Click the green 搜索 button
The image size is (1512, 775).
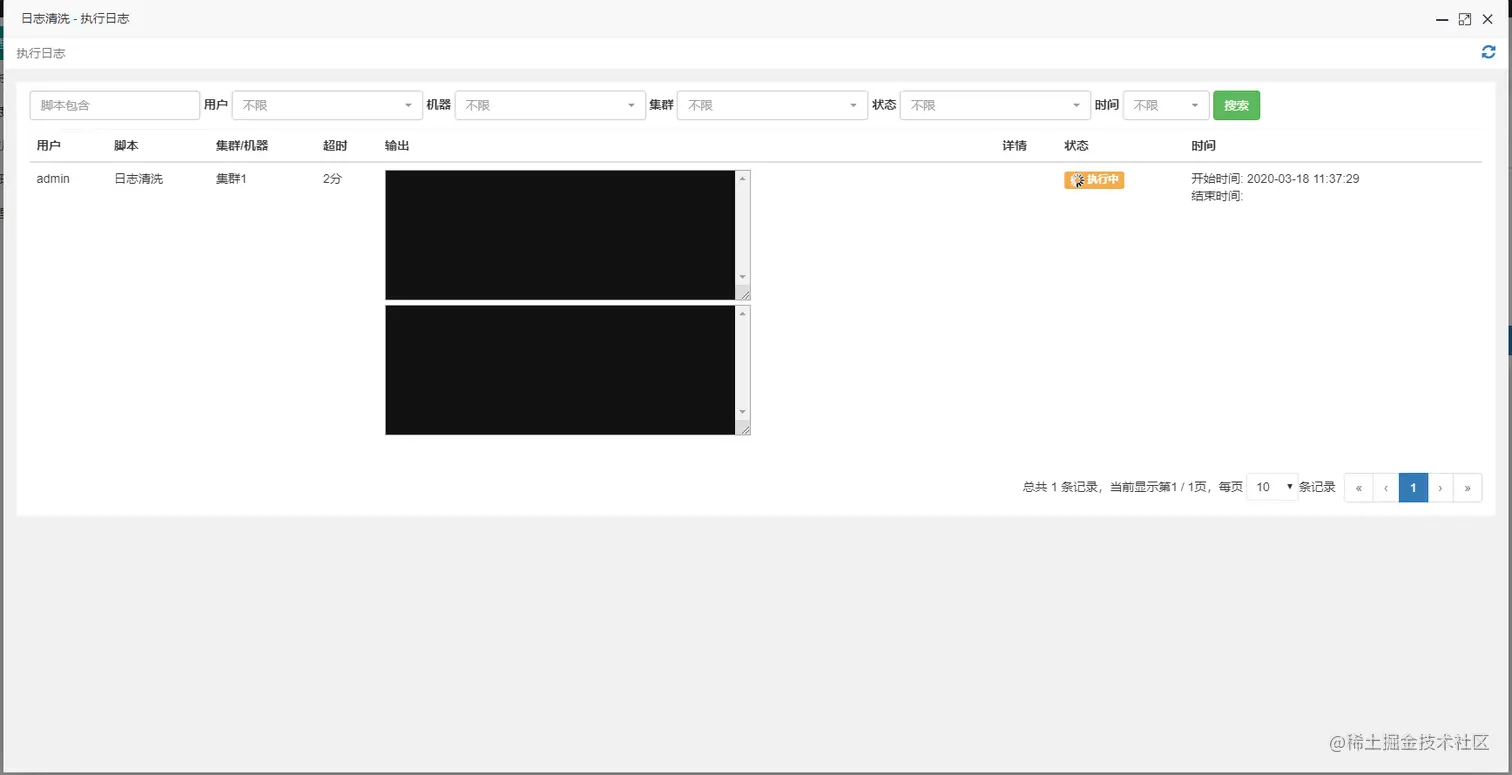tap(1236, 105)
